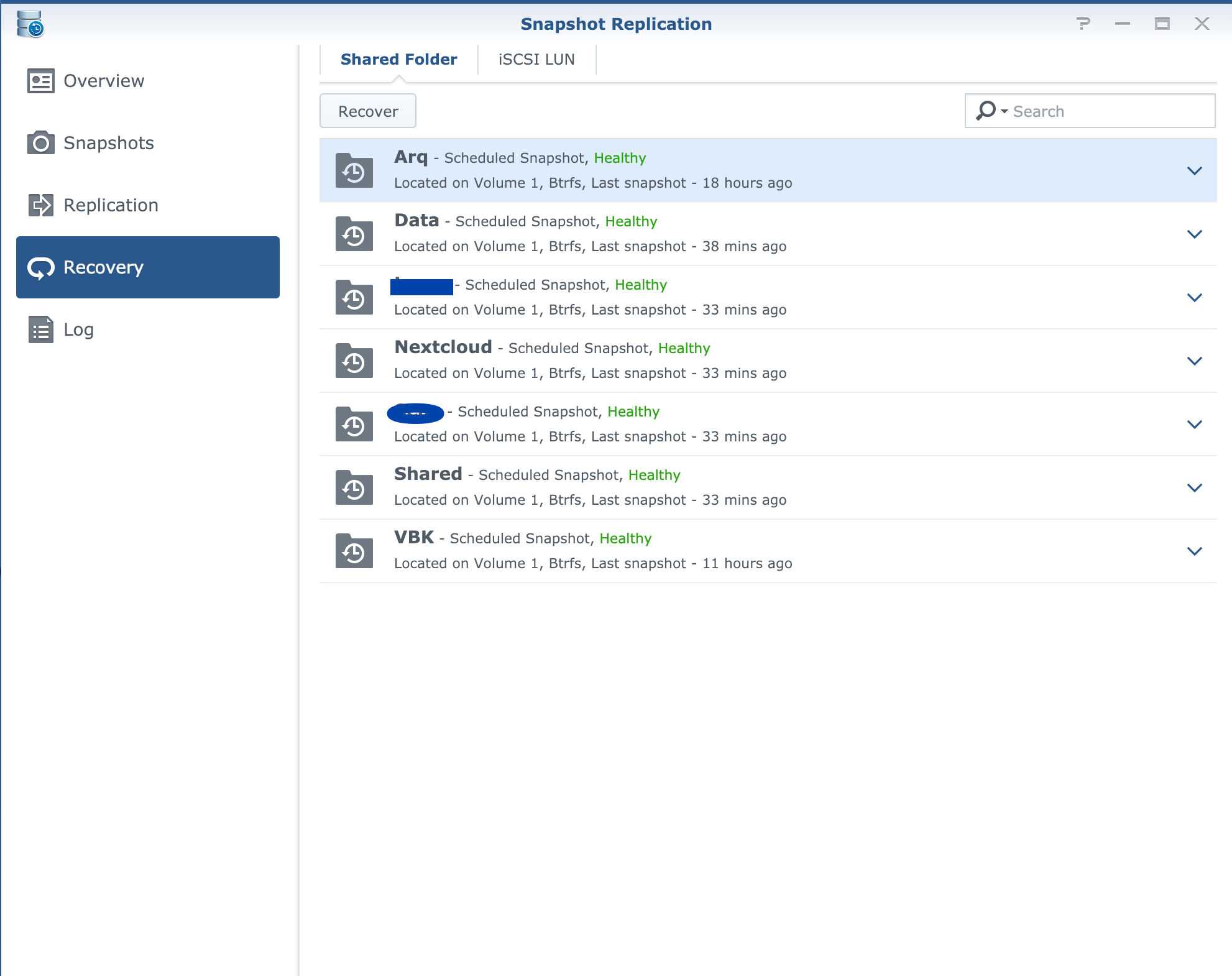The height and width of the screenshot is (976, 1232).
Task: Click the Data folder snapshot icon
Action: [x=354, y=234]
